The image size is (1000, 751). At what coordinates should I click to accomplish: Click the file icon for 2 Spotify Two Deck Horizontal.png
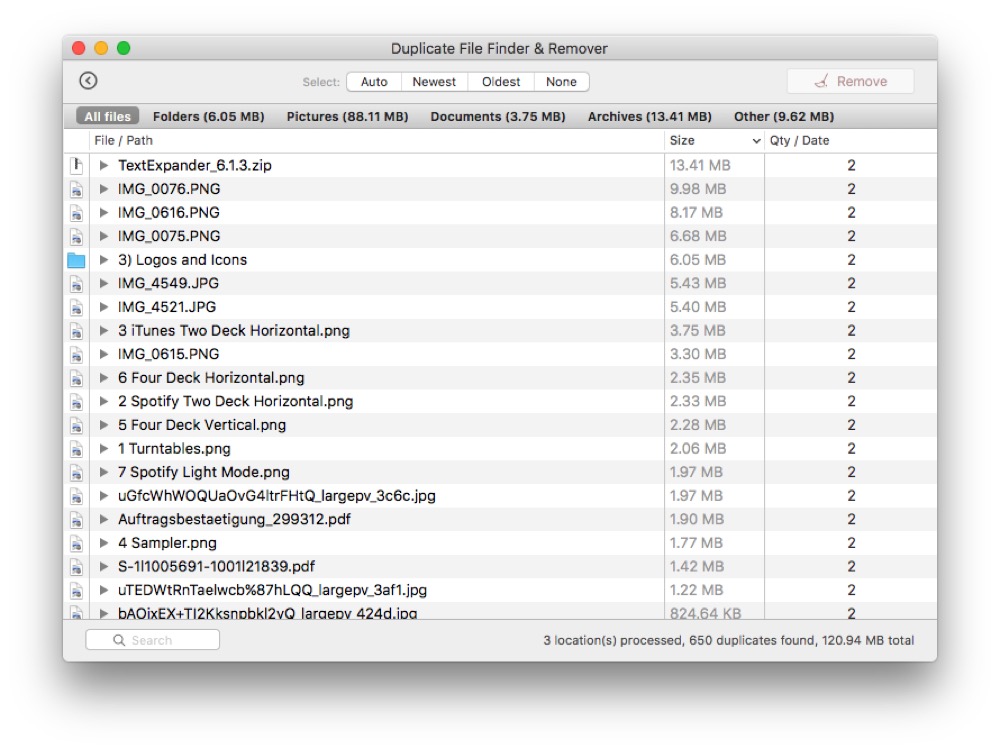point(77,402)
